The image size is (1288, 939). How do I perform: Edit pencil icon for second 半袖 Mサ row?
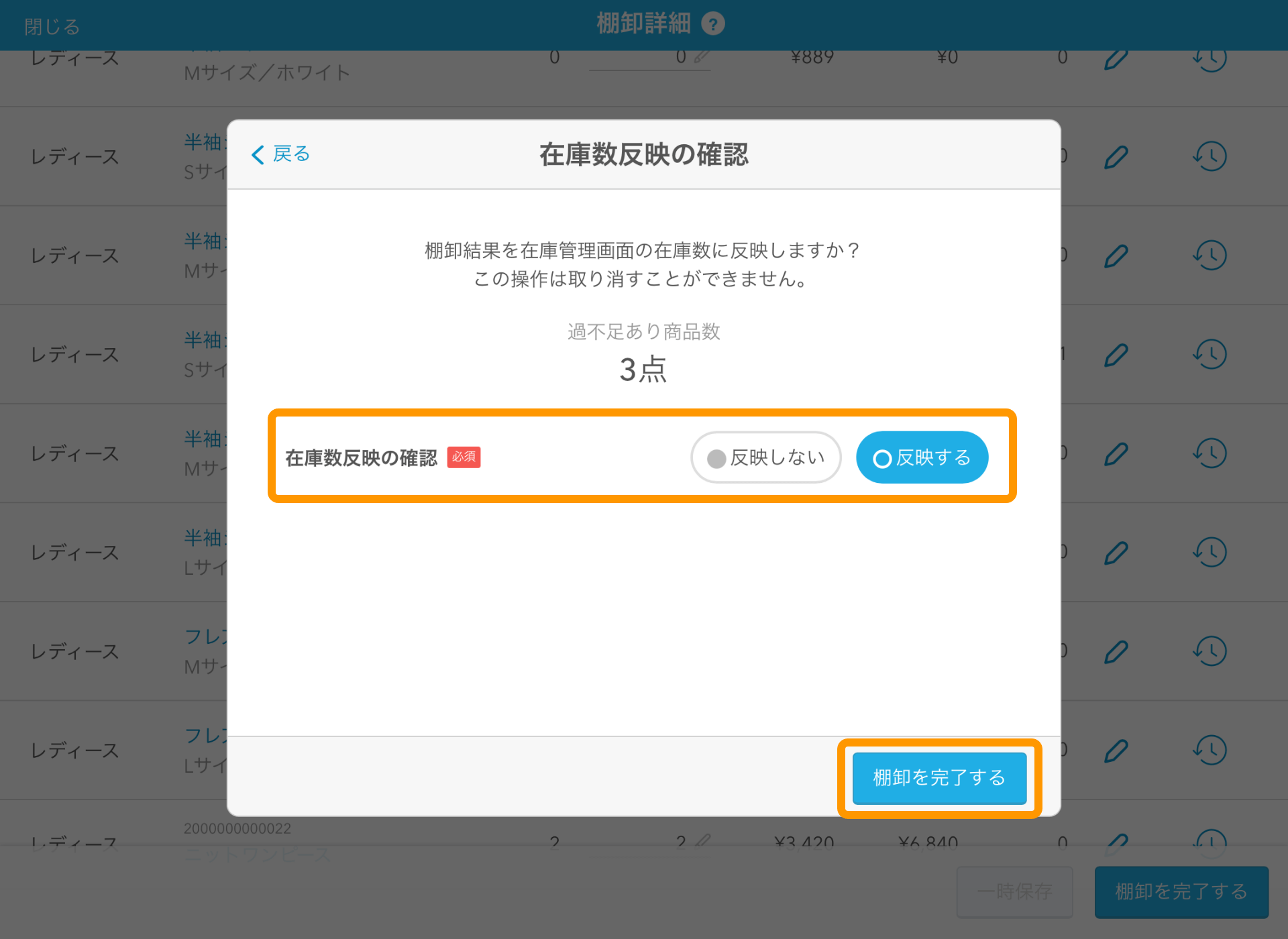coord(1116,453)
